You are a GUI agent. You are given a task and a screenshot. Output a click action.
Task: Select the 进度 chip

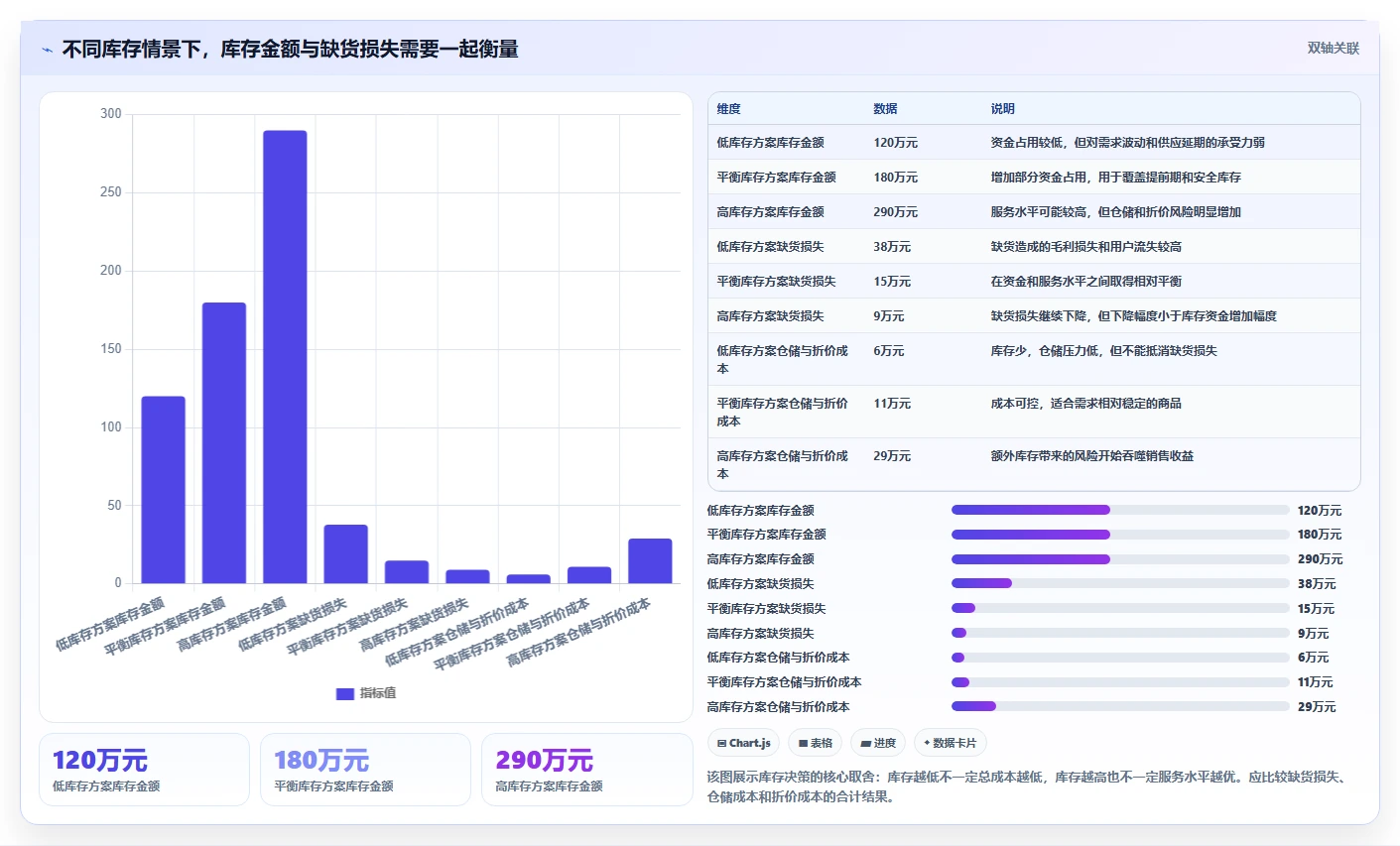[878, 743]
